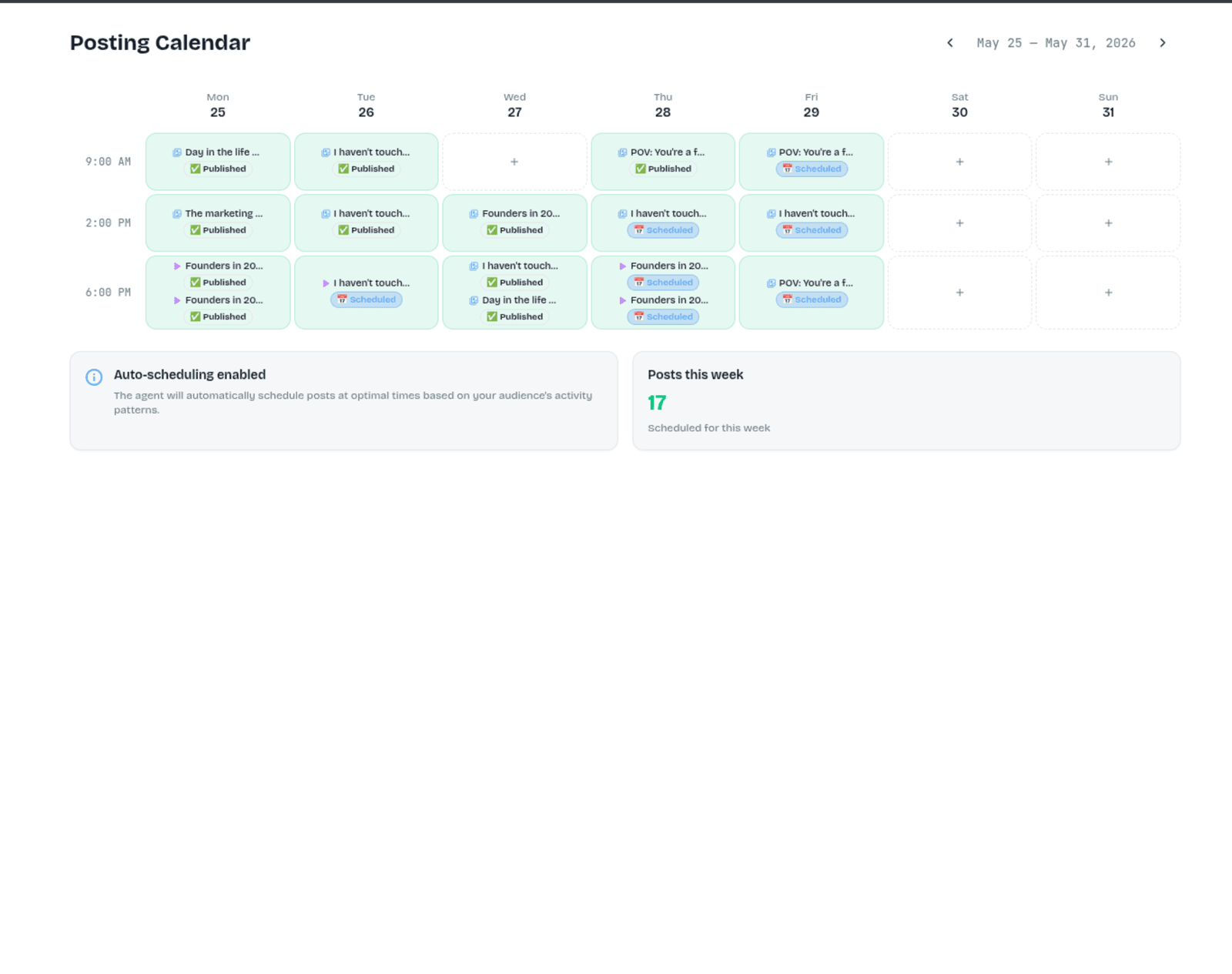This screenshot has width=1232, height=974.
Task: Select the Thu 28 day header
Action: click(663, 105)
